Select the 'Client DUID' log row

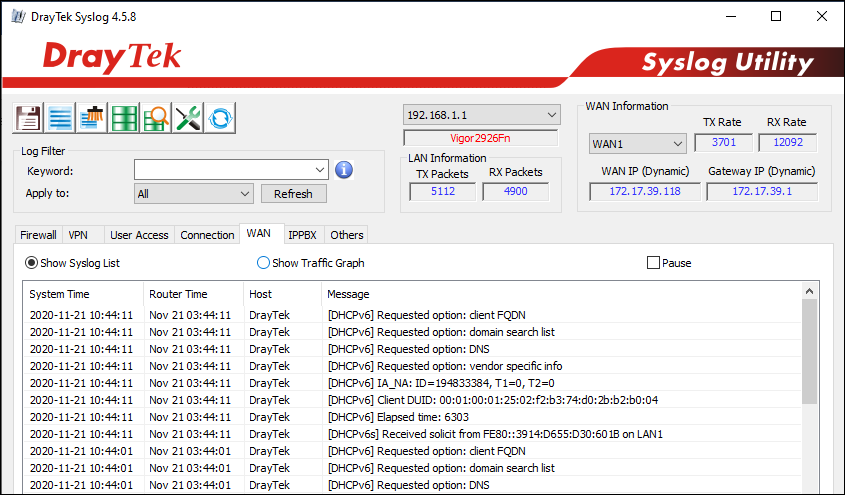pyautogui.click(x=412, y=400)
